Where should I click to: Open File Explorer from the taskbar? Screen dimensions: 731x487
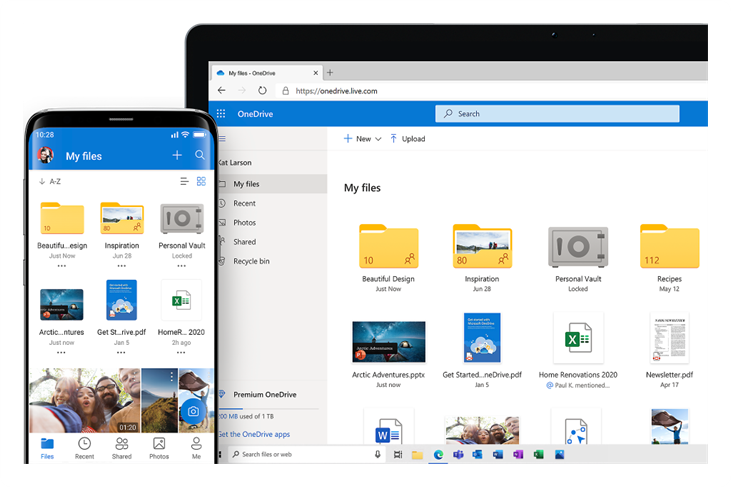coord(417,454)
